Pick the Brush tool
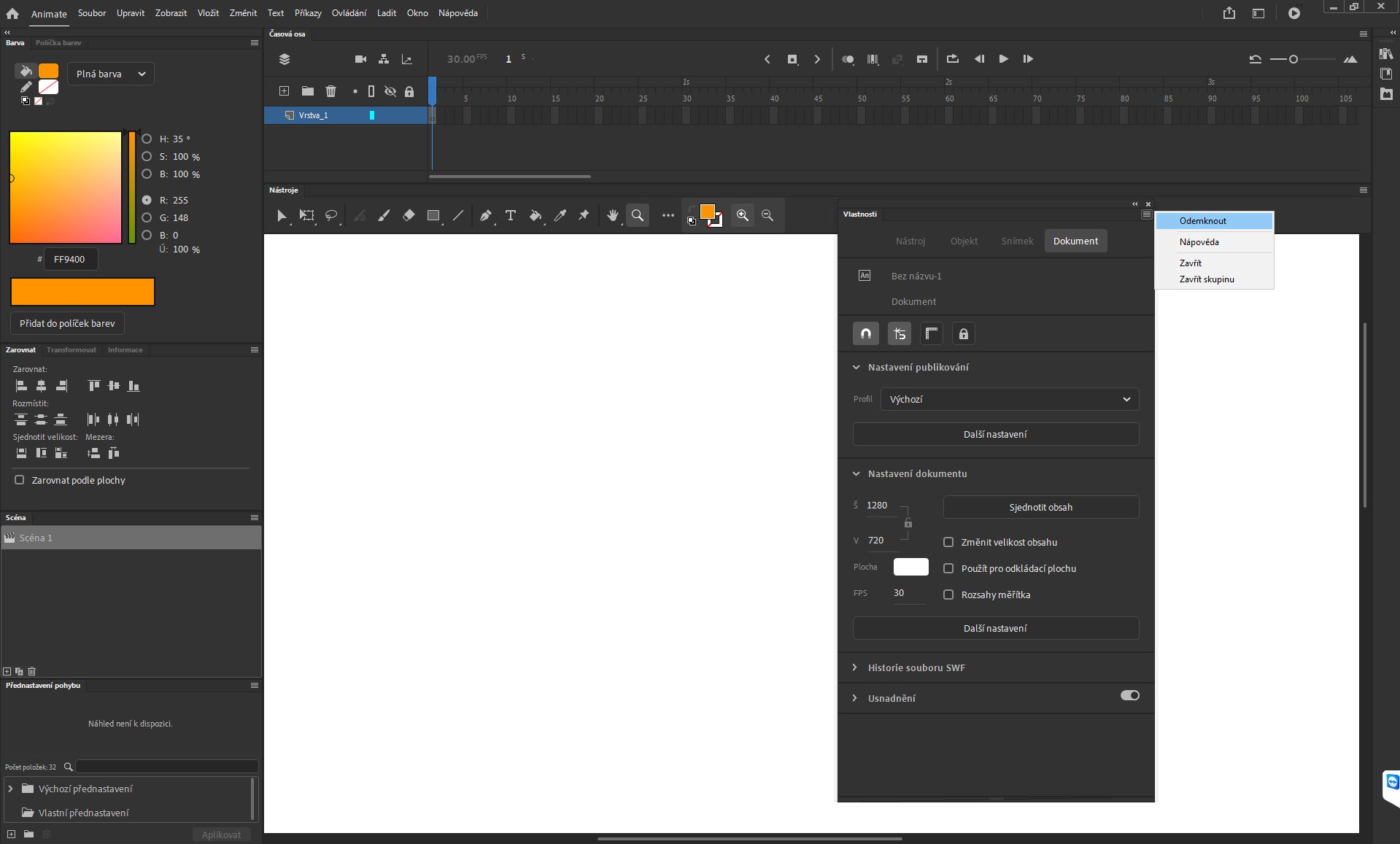The image size is (1400, 844). (x=384, y=215)
